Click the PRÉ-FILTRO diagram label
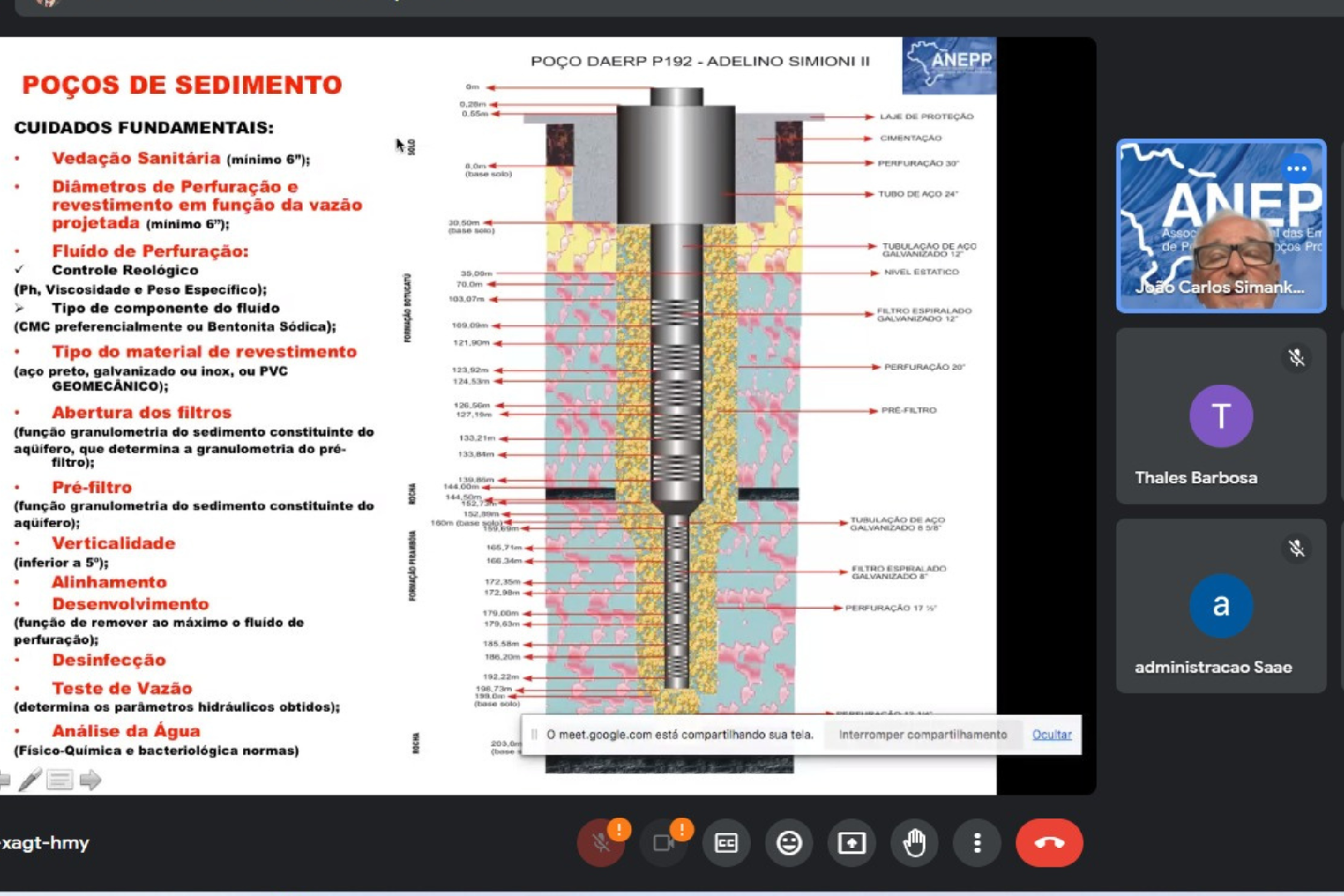The width and height of the screenshot is (1344, 896). point(909,410)
